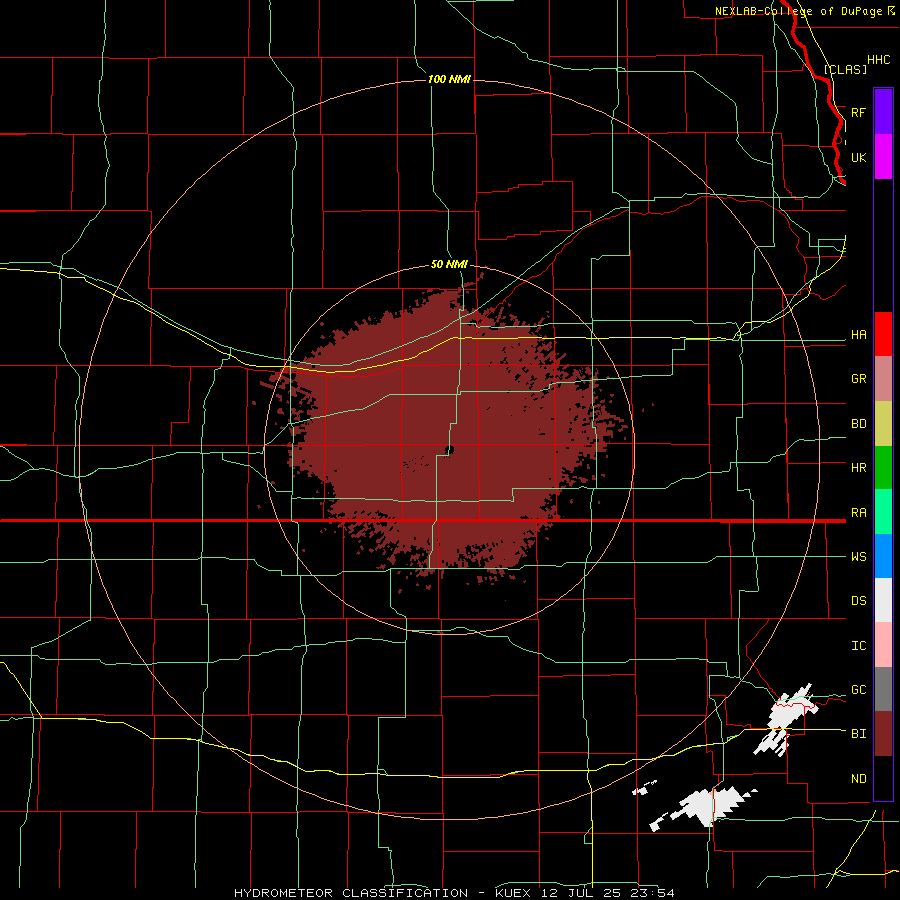
Task: Click the radar site center dot
Action: (x=449, y=449)
